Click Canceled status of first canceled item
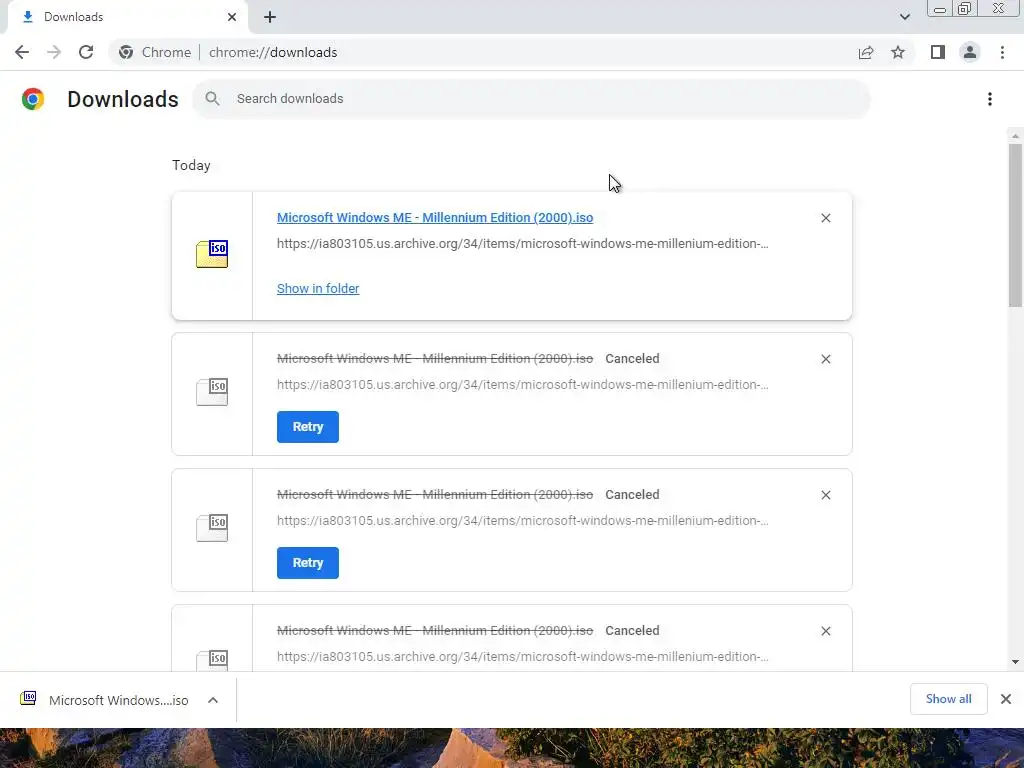This screenshot has width=1024, height=768. coord(632,359)
